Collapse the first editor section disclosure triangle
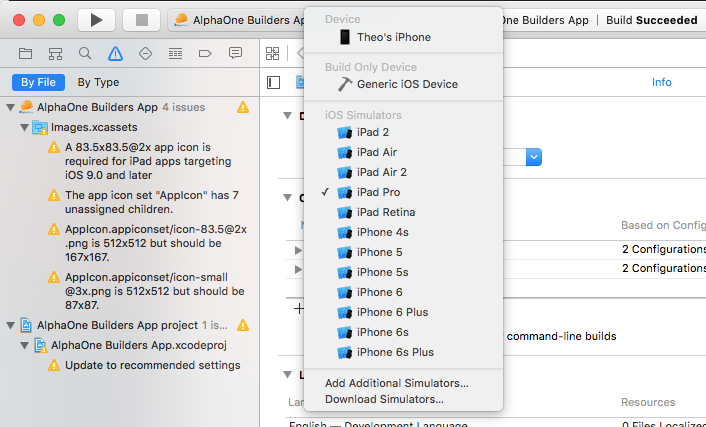The height and width of the screenshot is (427, 706). [x=287, y=116]
